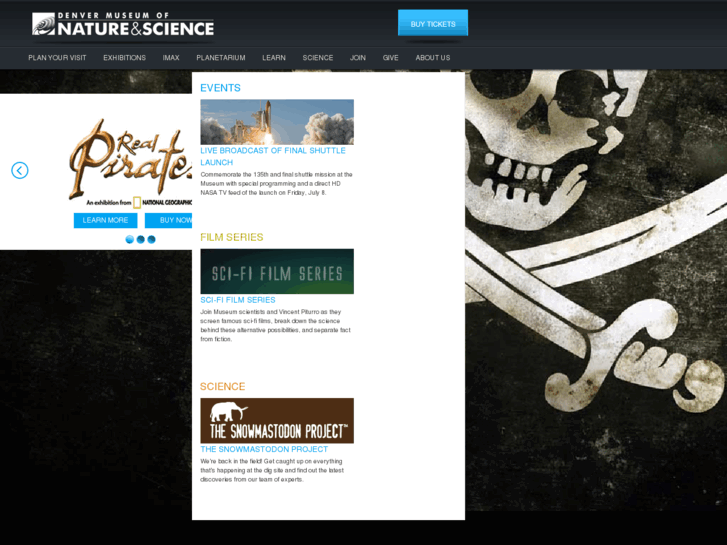Click the Real Pirates exhibition logo
This screenshot has height=545, width=727.
click(130, 158)
